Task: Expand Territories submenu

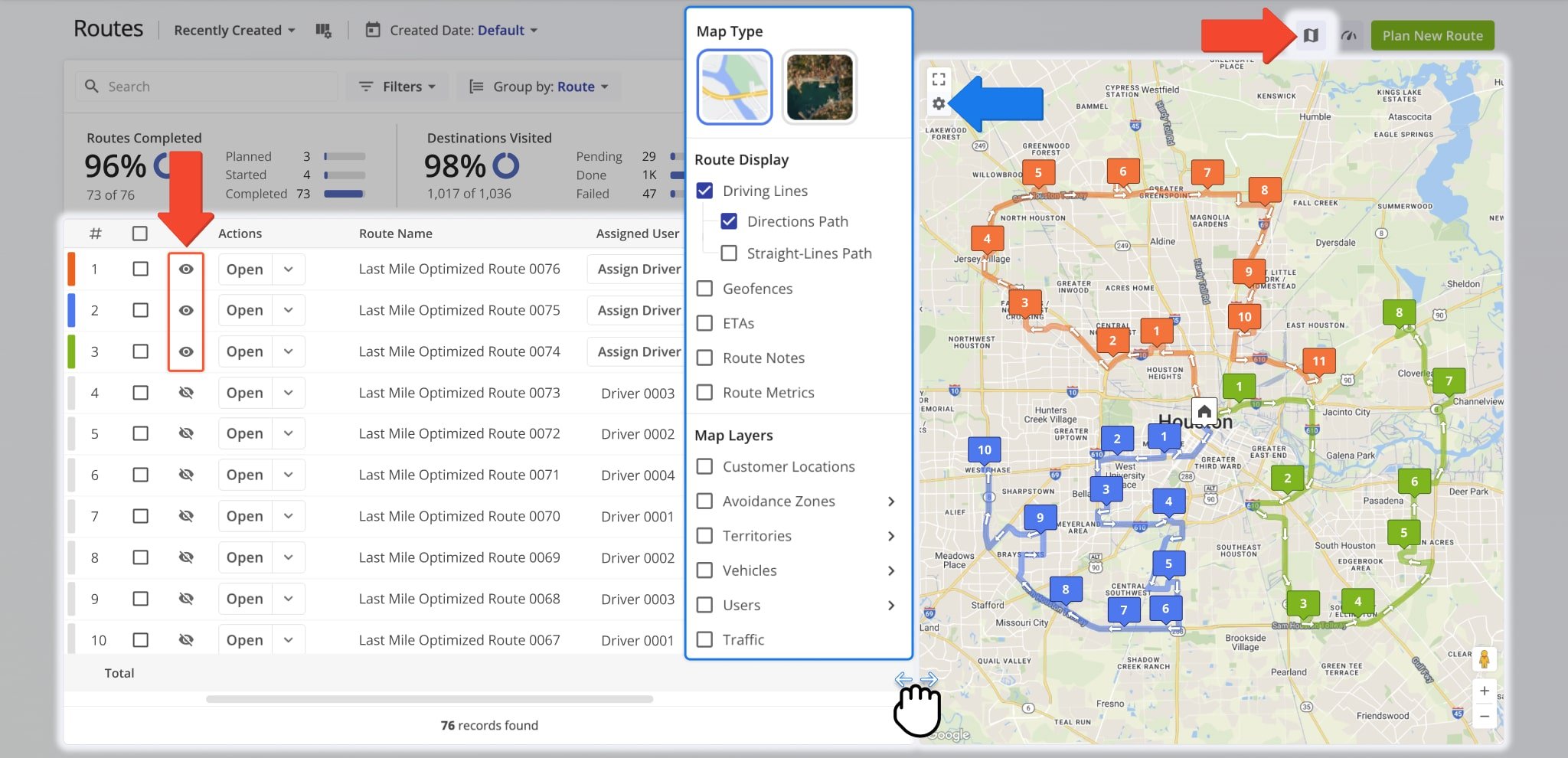Action: [x=890, y=536]
